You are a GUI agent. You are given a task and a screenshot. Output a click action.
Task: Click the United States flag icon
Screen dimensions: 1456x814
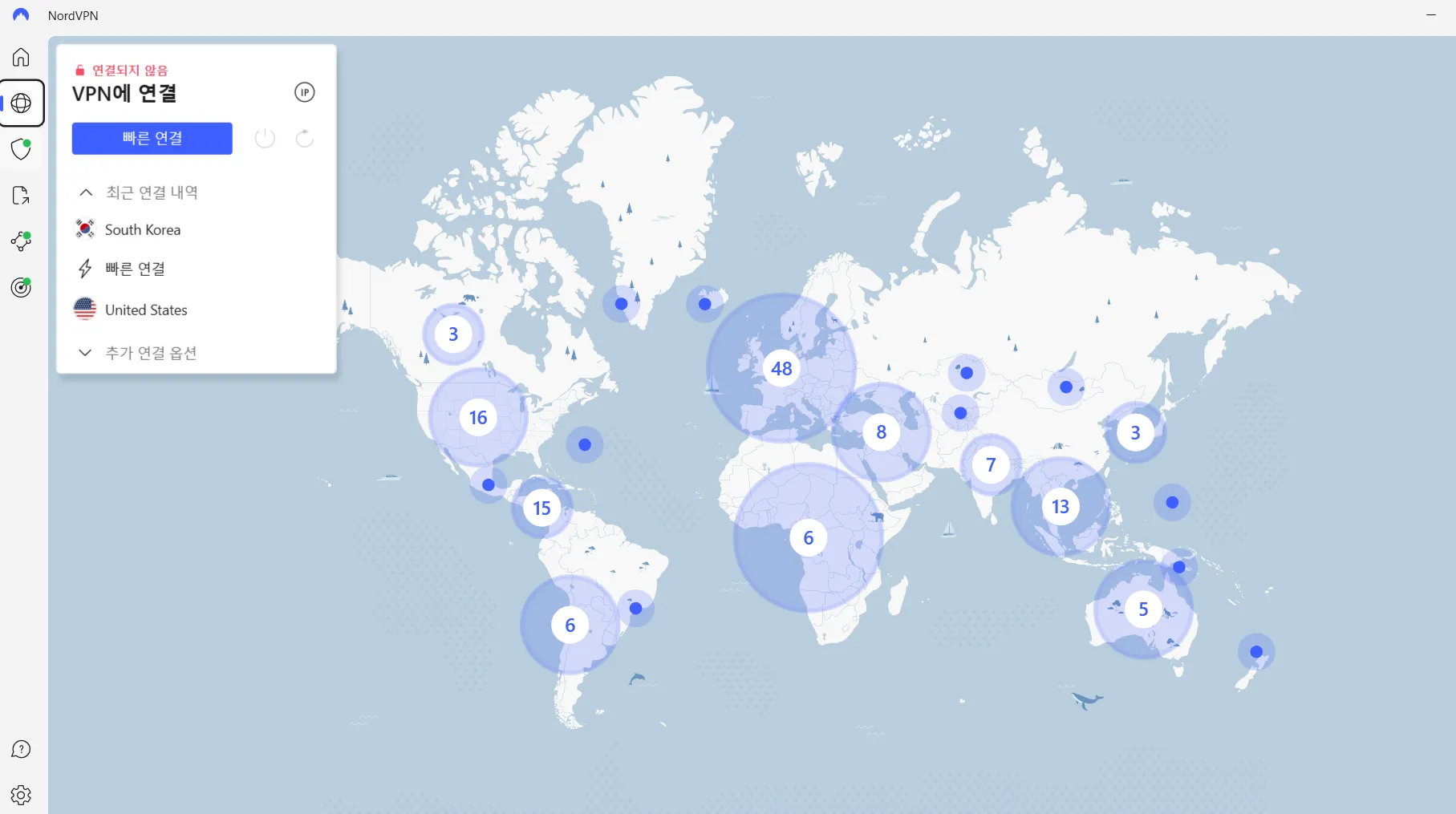[85, 309]
